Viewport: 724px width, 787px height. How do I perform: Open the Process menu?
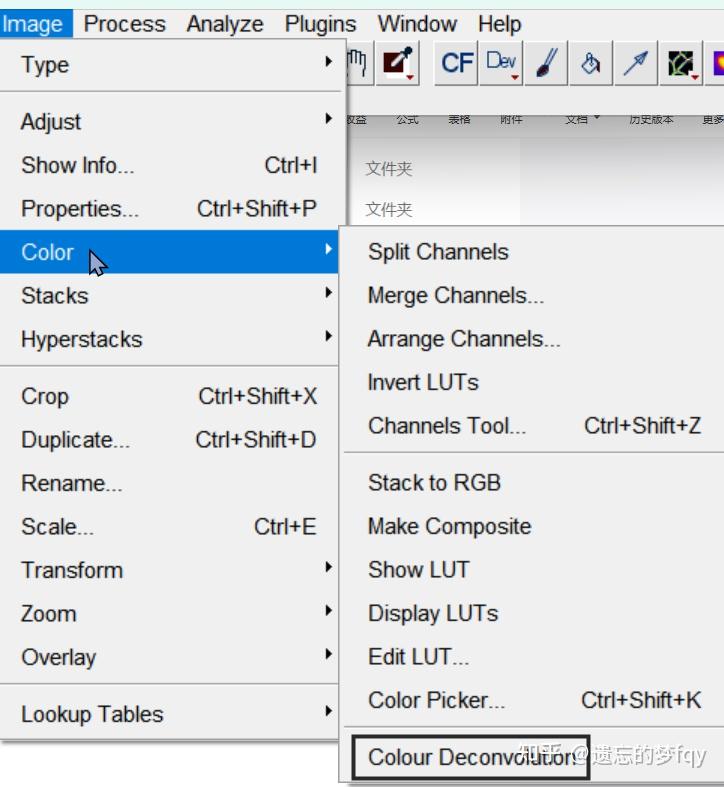coord(125,24)
